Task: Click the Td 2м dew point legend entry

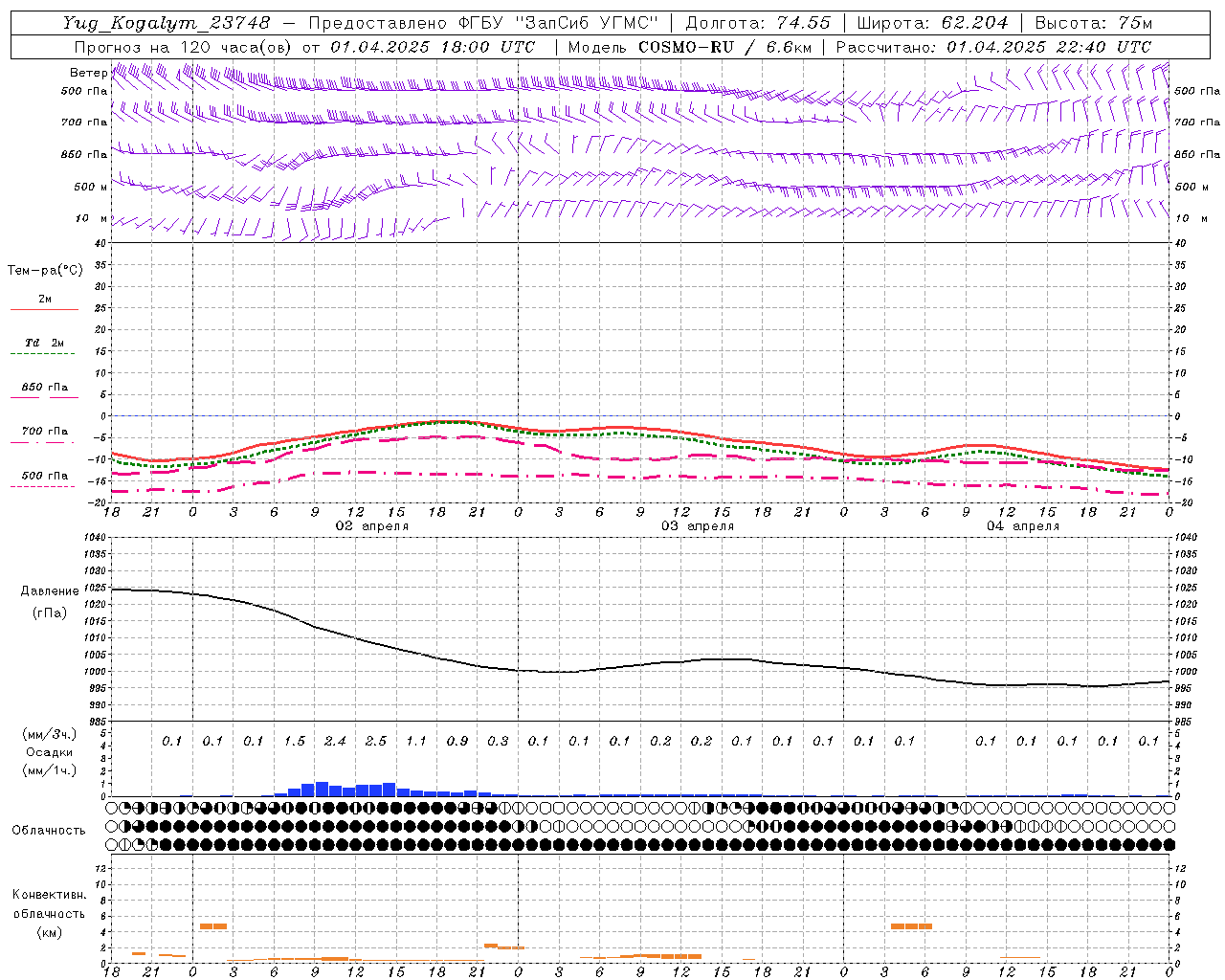Action: point(44,343)
